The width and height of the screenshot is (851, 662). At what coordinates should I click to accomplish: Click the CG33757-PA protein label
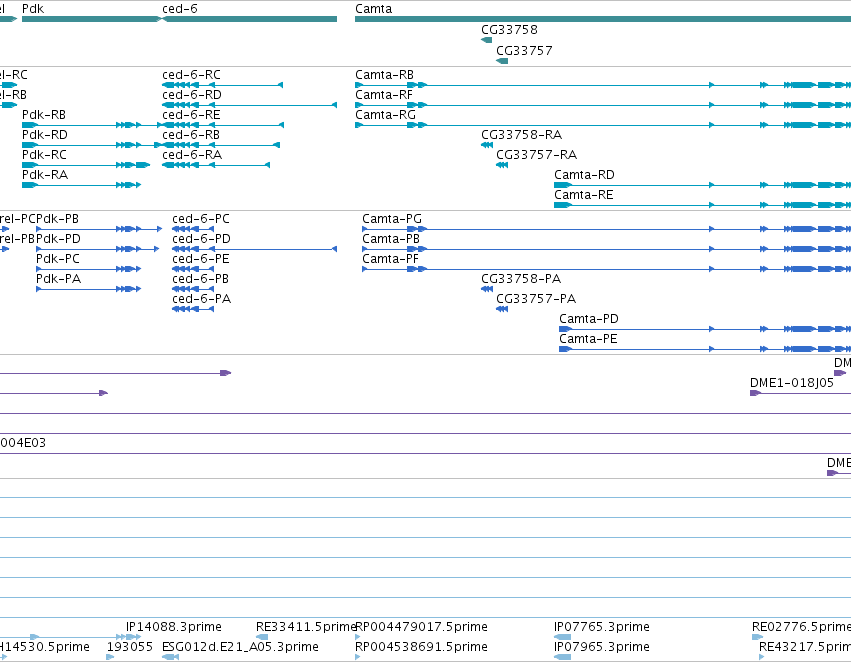(x=536, y=299)
